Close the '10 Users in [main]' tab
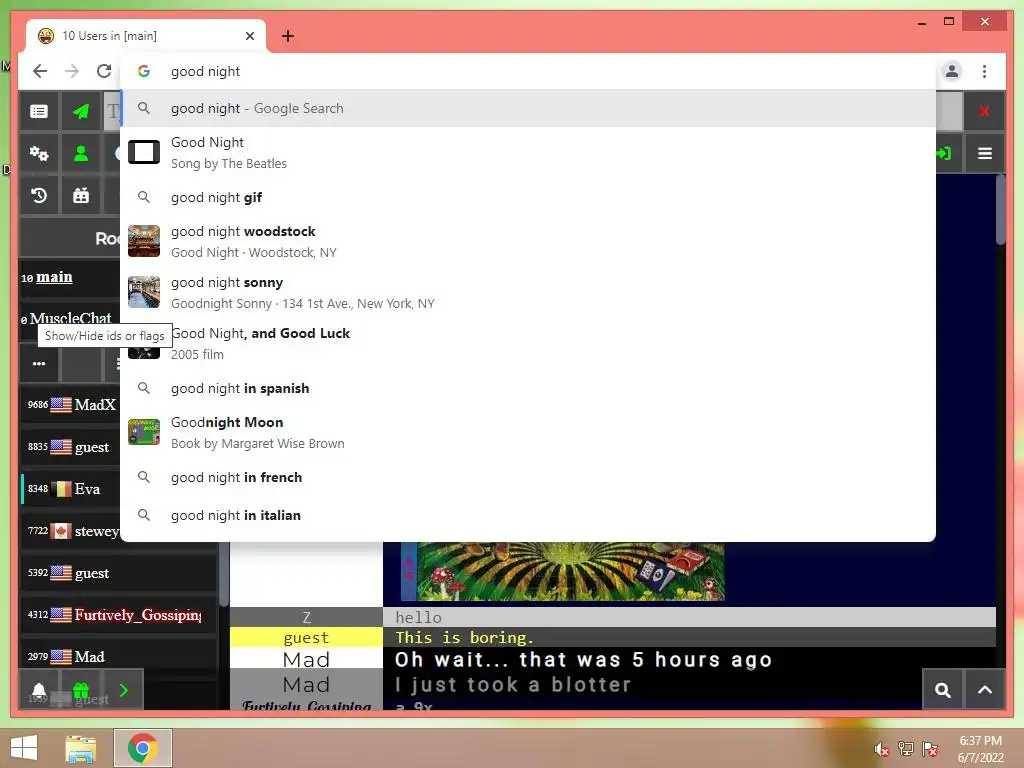1024x768 pixels. pyautogui.click(x=249, y=36)
